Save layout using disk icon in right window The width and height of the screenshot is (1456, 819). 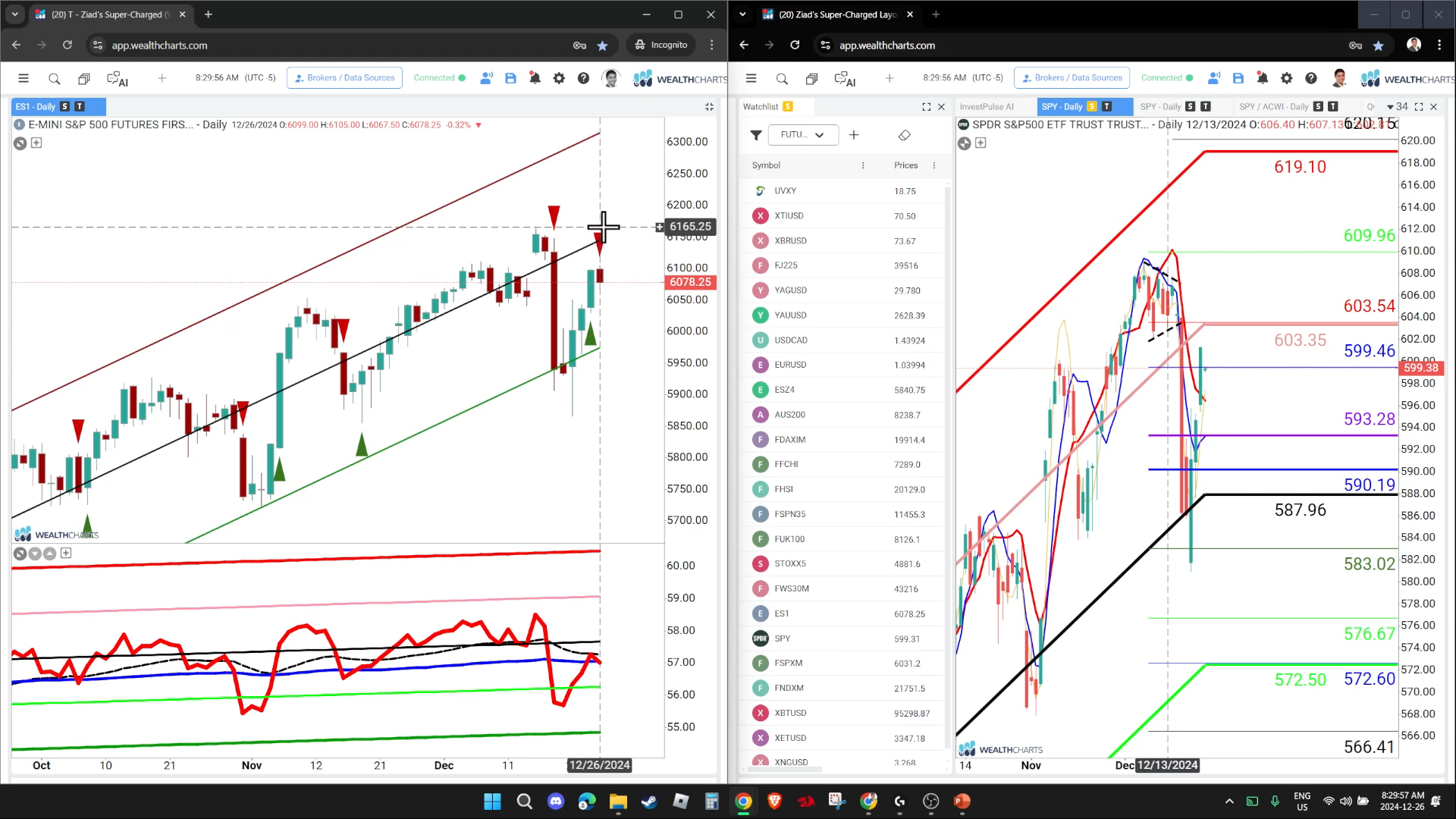tap(1238, 78)
